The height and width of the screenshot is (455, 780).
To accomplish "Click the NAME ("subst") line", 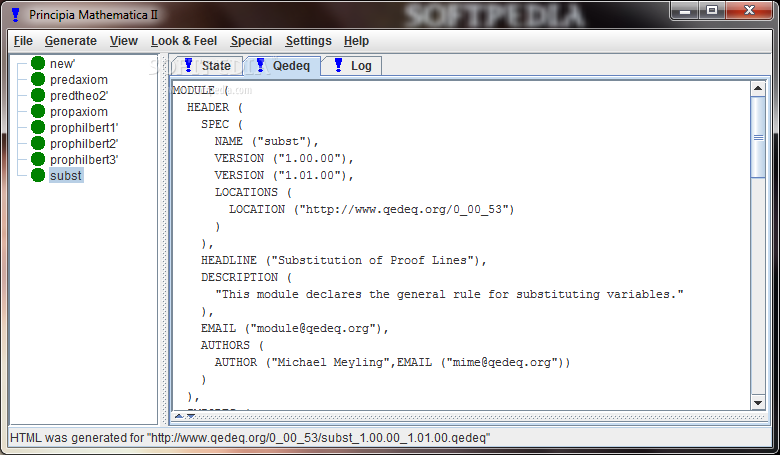I will (266, 141).
